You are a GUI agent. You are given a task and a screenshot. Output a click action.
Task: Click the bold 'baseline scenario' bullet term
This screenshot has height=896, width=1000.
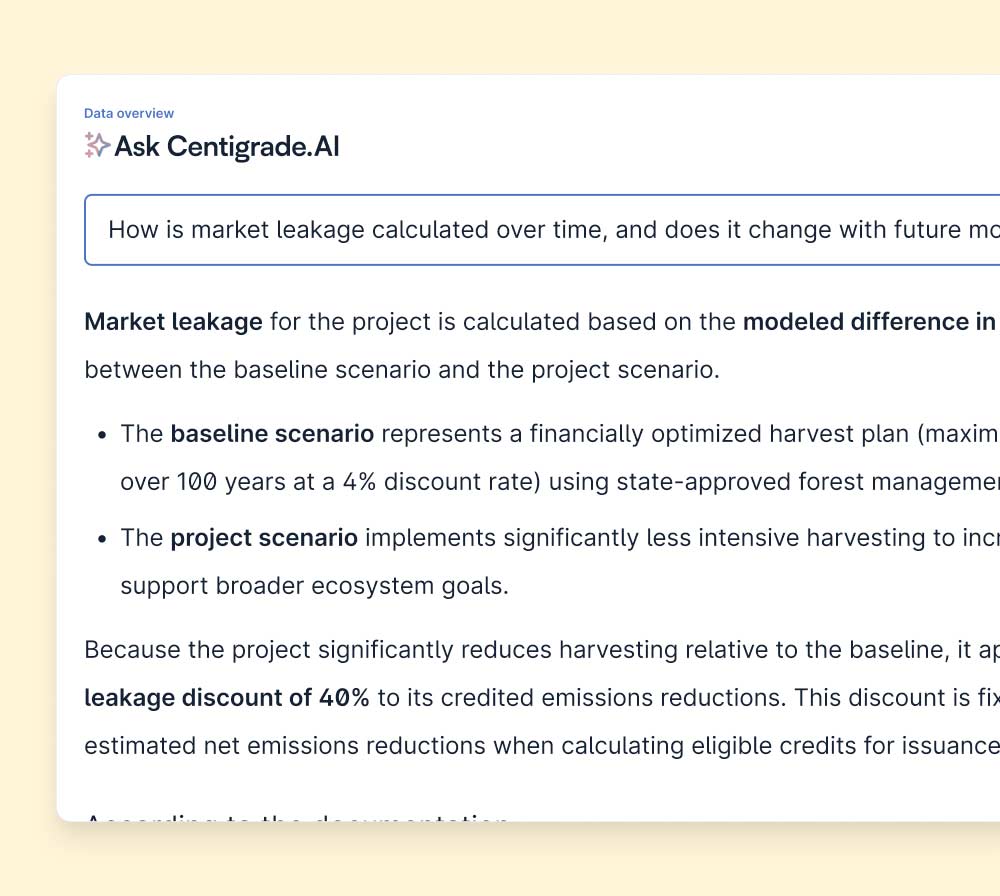[x=272, y=434]
